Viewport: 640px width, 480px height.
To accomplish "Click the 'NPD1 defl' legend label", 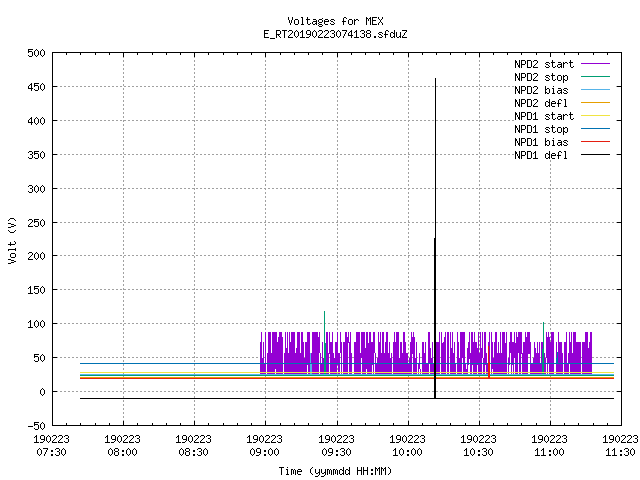I will coord(541,156).
